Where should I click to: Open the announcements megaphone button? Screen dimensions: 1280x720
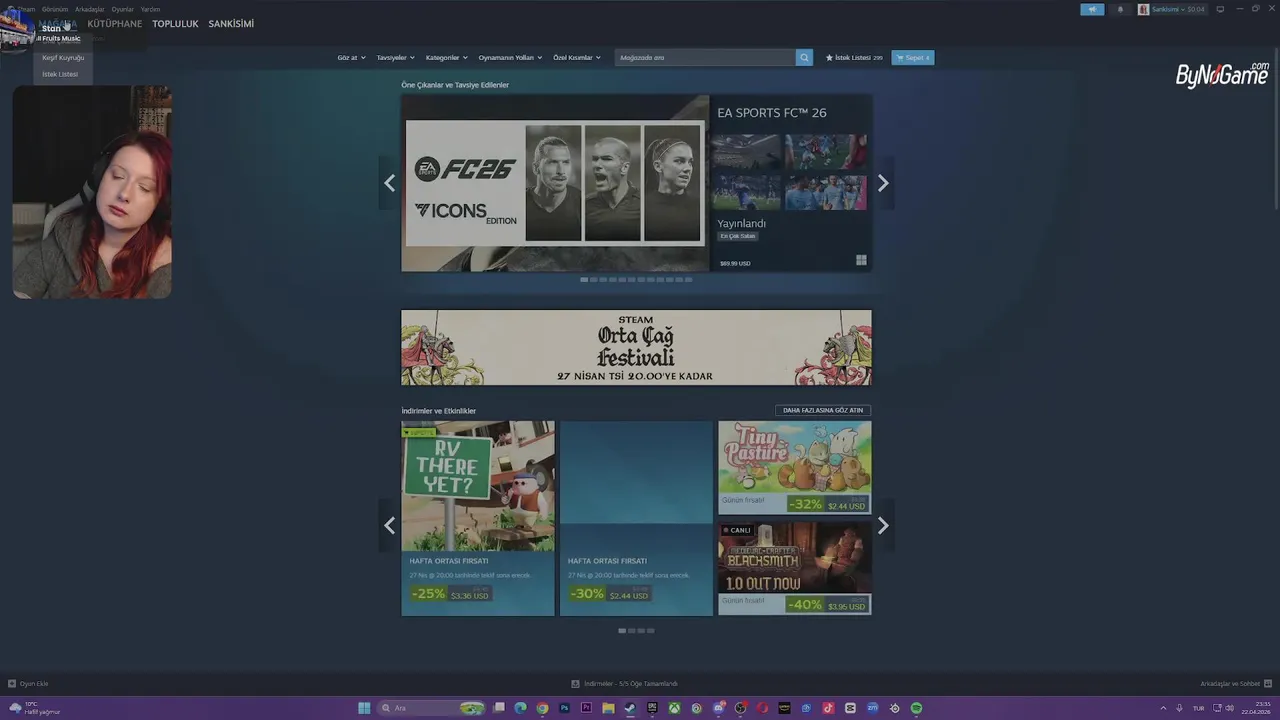(1092, 9)
